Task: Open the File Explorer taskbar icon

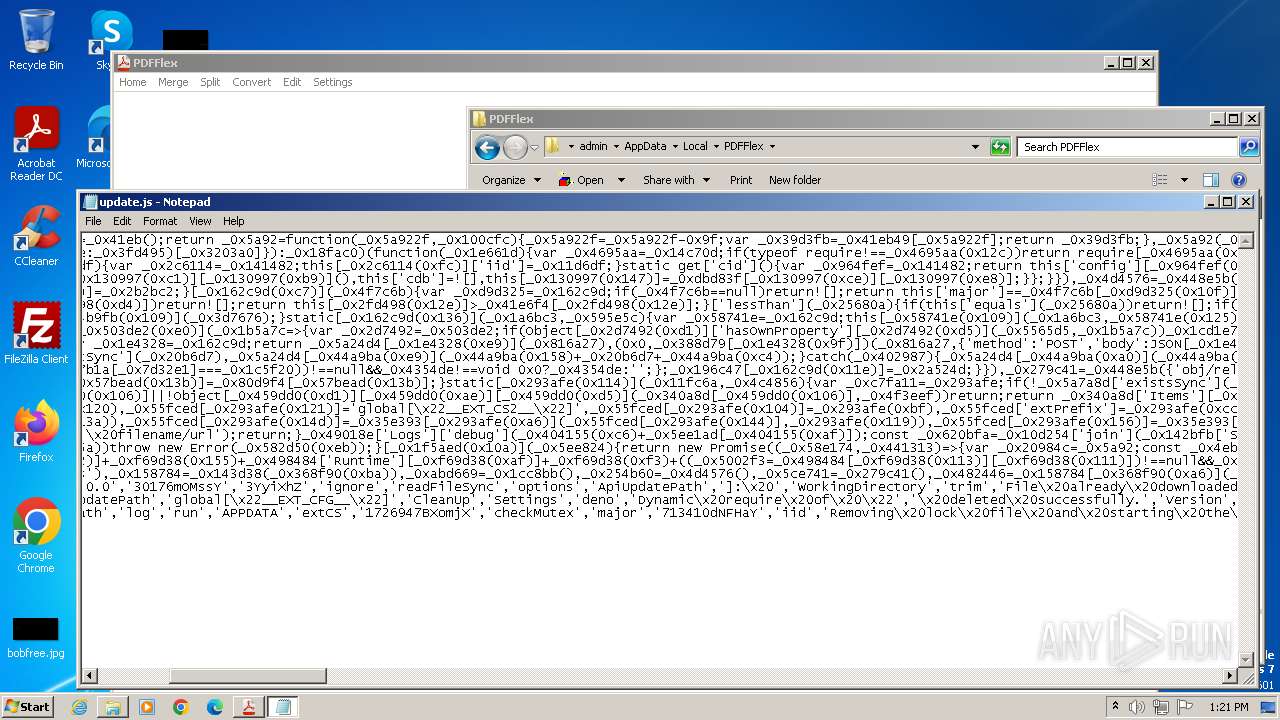Action: click(113, 707)
